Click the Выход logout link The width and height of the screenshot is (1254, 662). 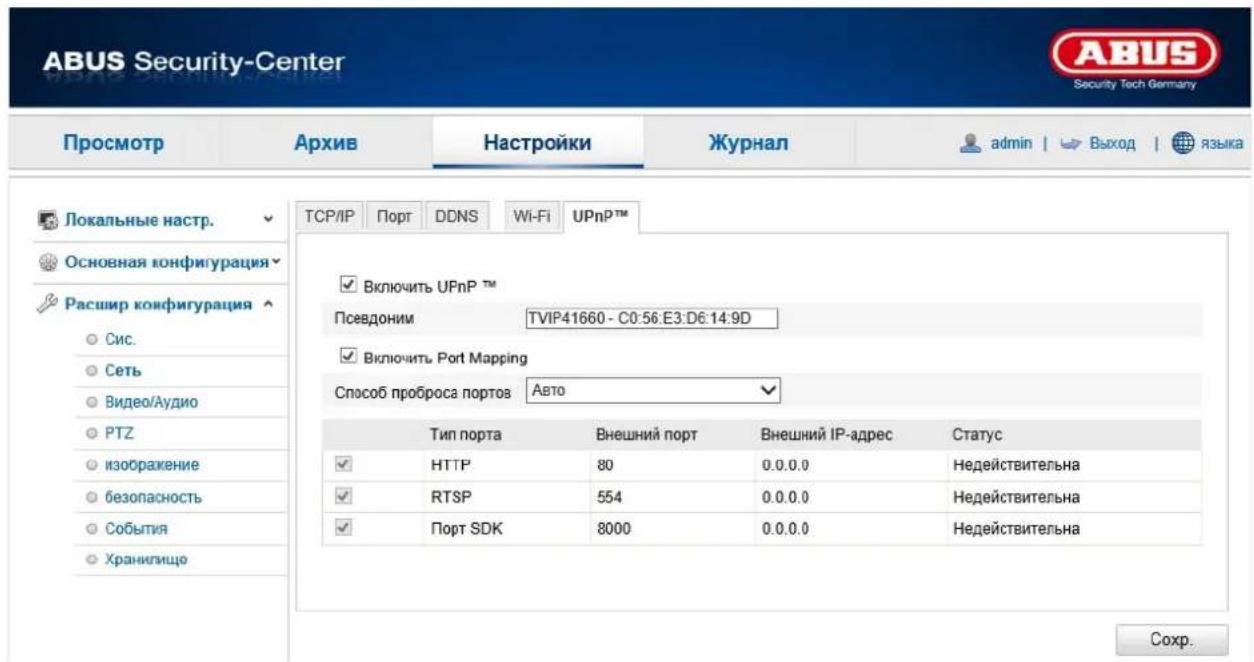point(1113,145)
